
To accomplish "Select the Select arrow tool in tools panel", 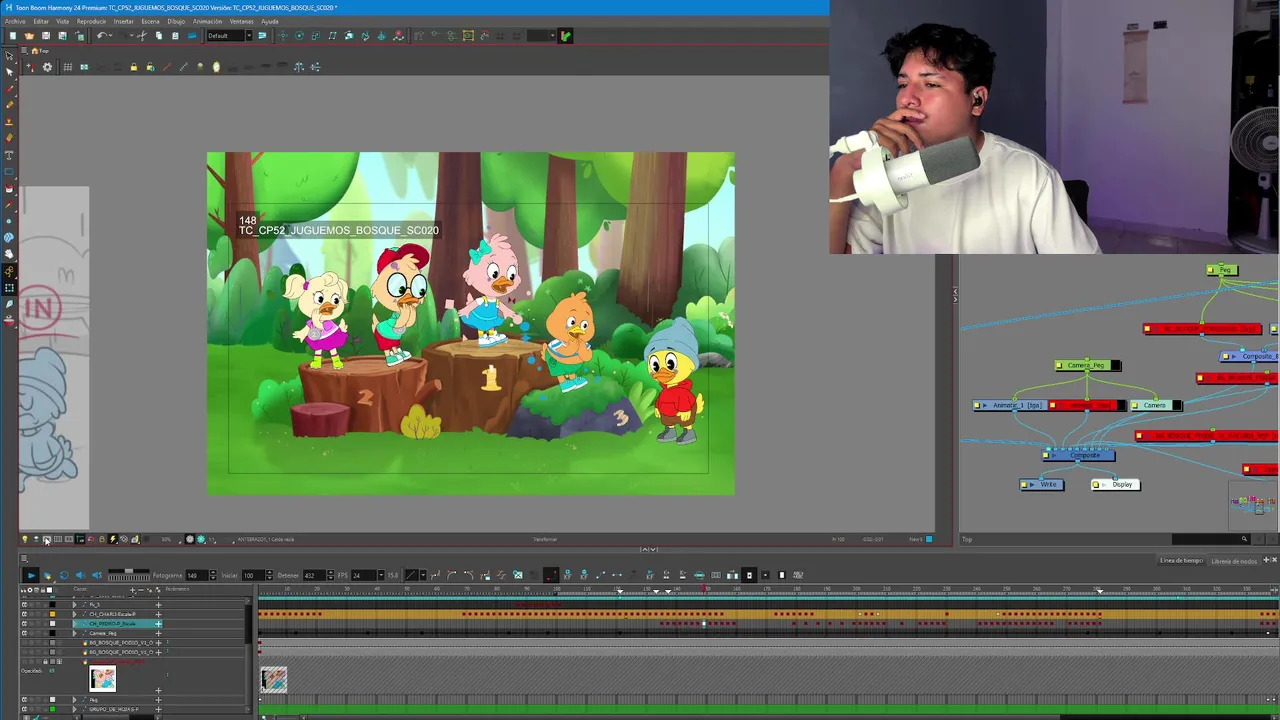I will [x=9, y=72].
